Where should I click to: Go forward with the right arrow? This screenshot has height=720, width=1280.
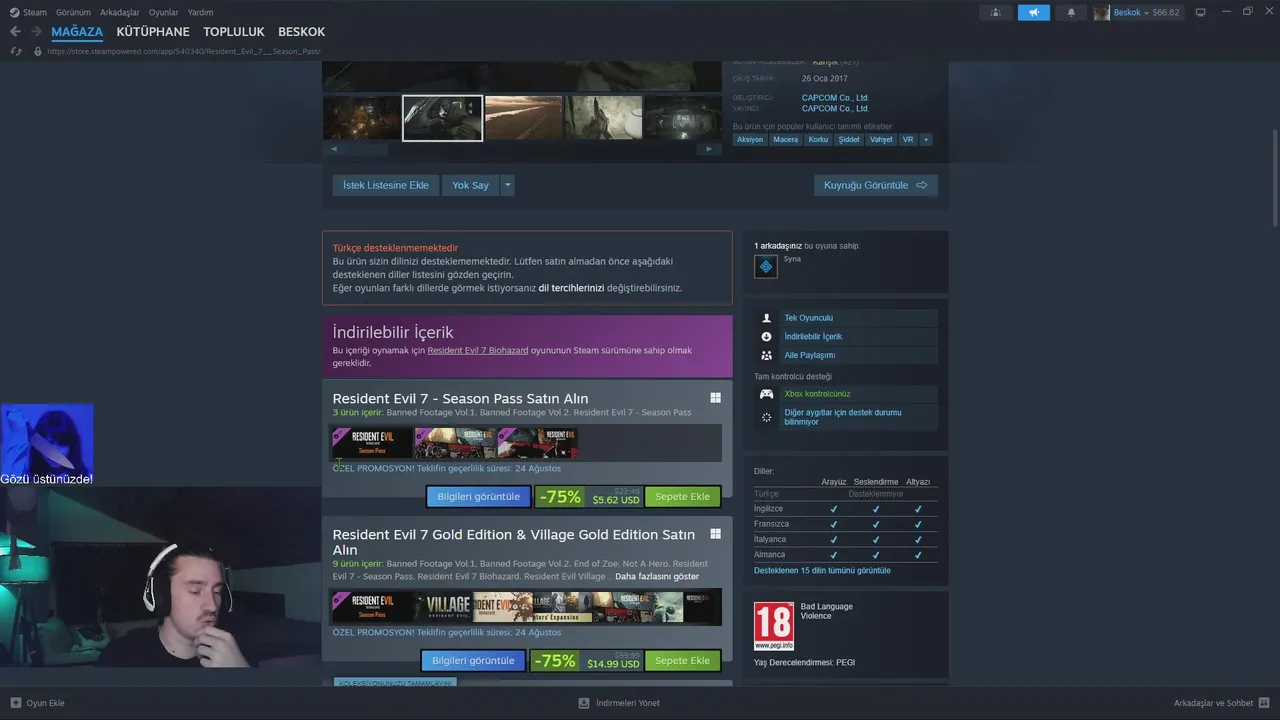pos(36,32)
